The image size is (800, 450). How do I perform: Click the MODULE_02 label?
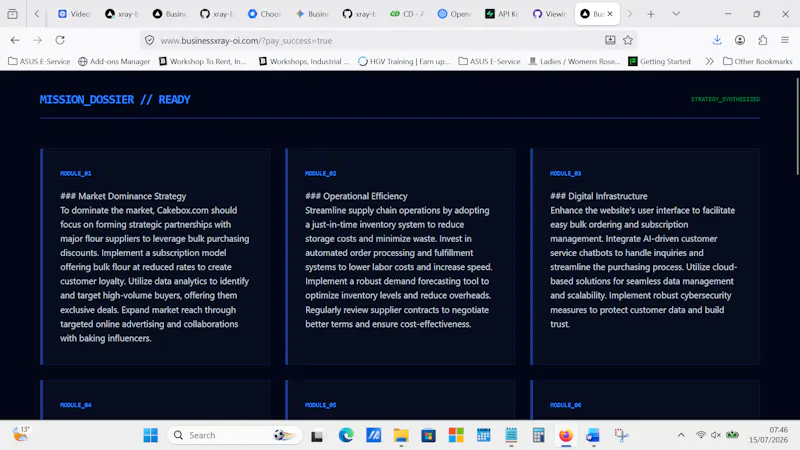pos(320,173)
